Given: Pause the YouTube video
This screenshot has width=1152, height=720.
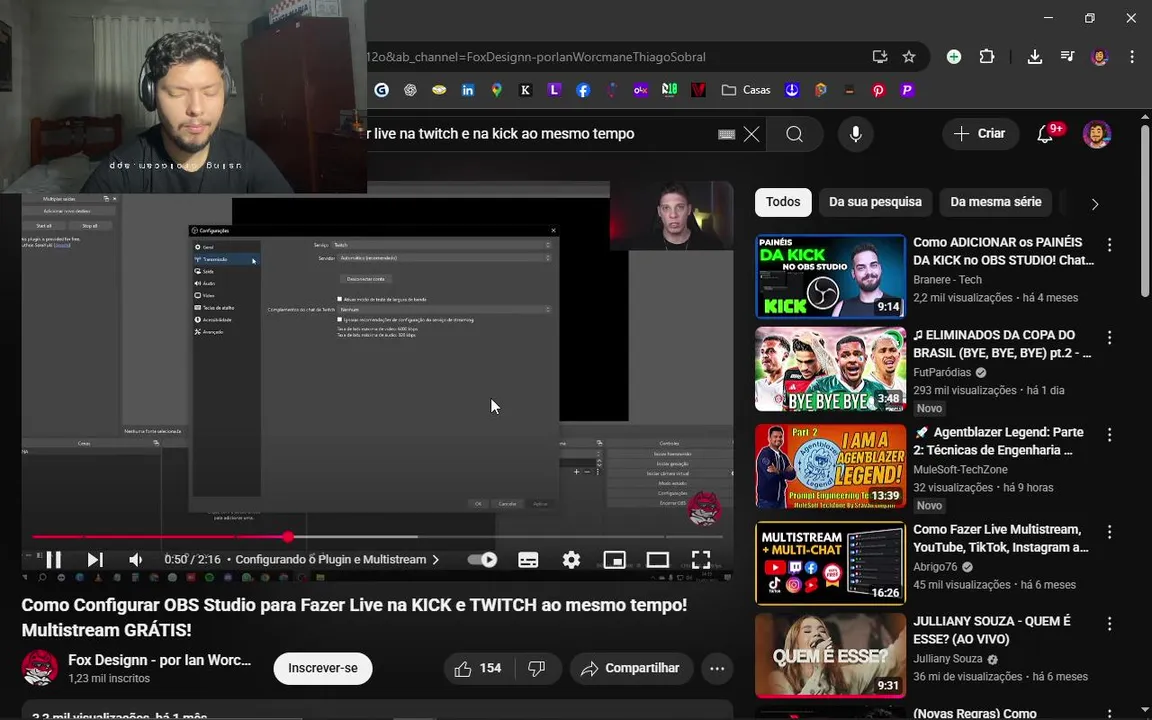Looking at the screenshot, I should point(54,560).
